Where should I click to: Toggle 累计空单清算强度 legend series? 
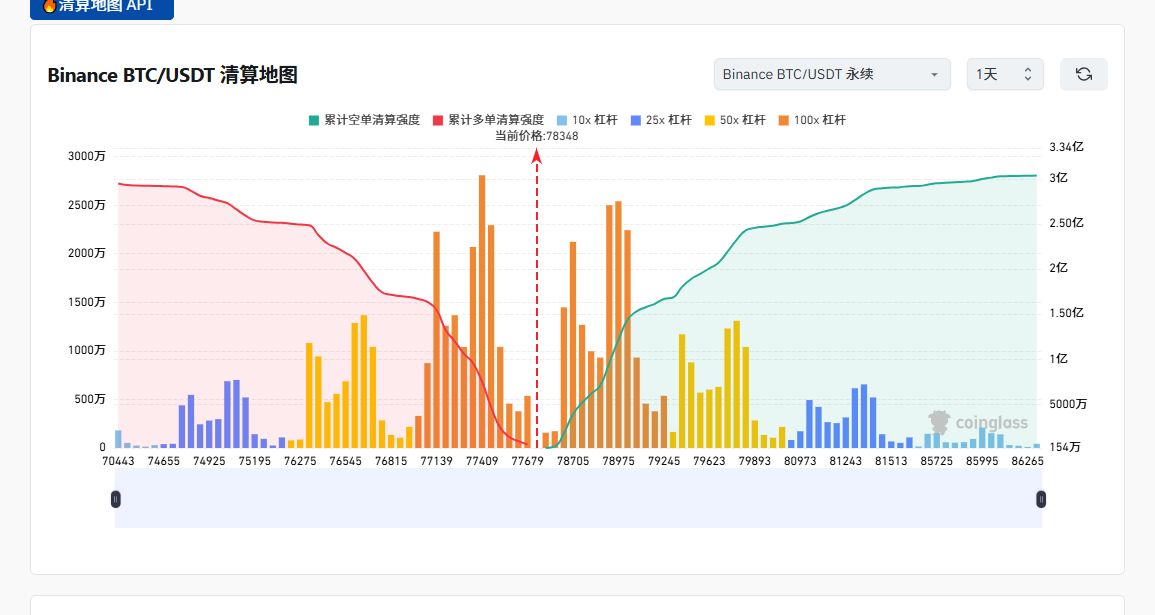[365, 120]
